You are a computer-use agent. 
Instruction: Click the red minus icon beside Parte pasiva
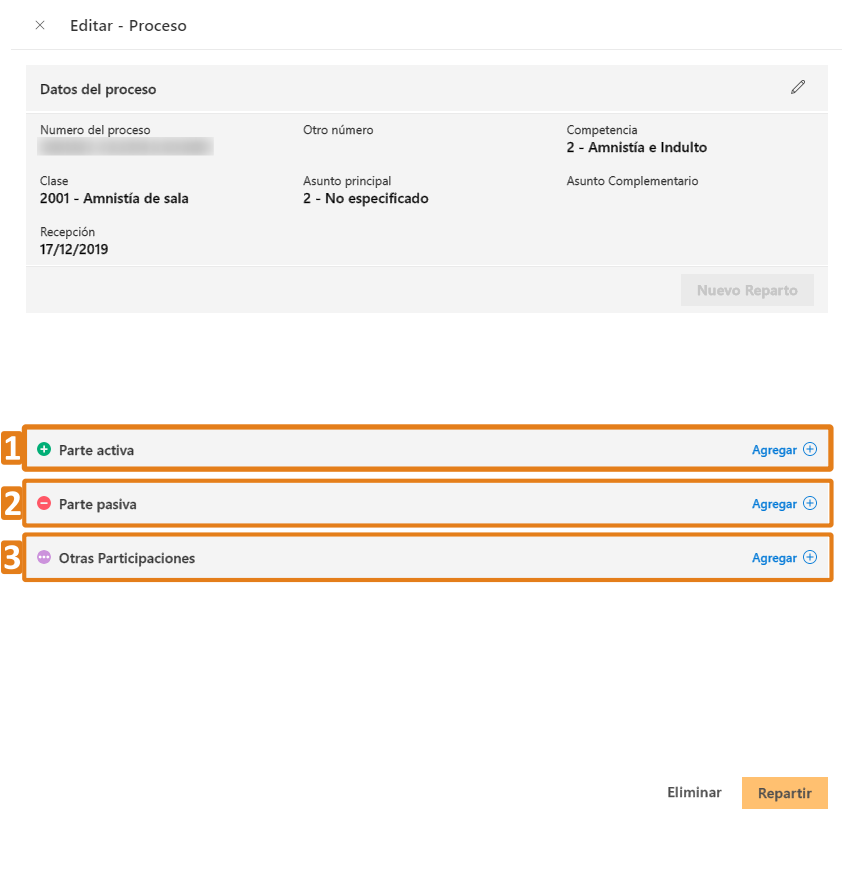(44, 504)
